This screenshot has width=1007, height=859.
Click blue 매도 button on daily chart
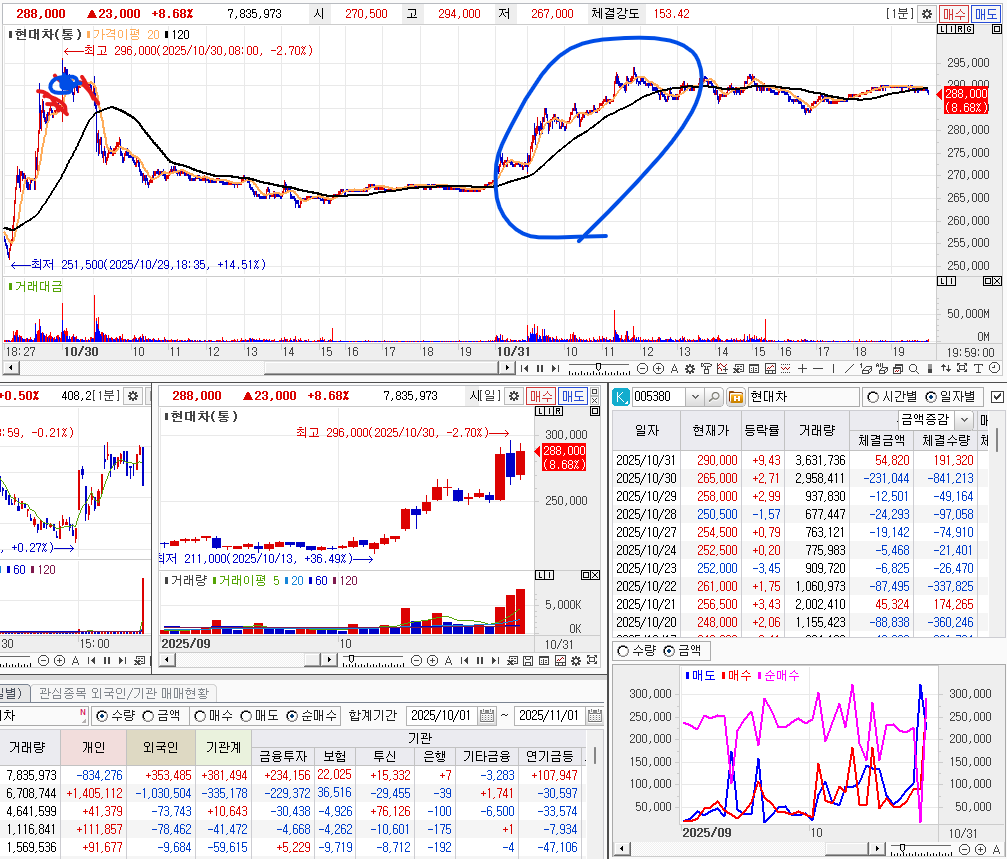point(572,396)
